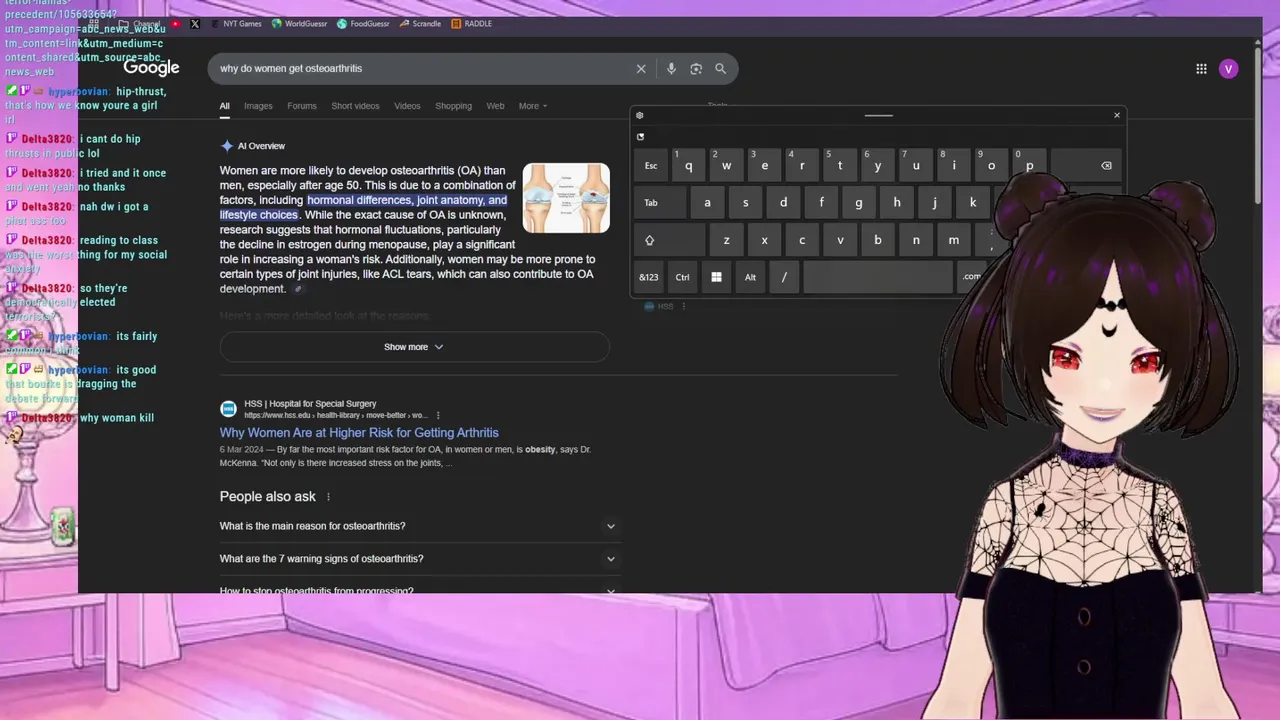Expand AI Overview with Show more
This screenshot has width=1280, height=720.
tap(414, 347)
